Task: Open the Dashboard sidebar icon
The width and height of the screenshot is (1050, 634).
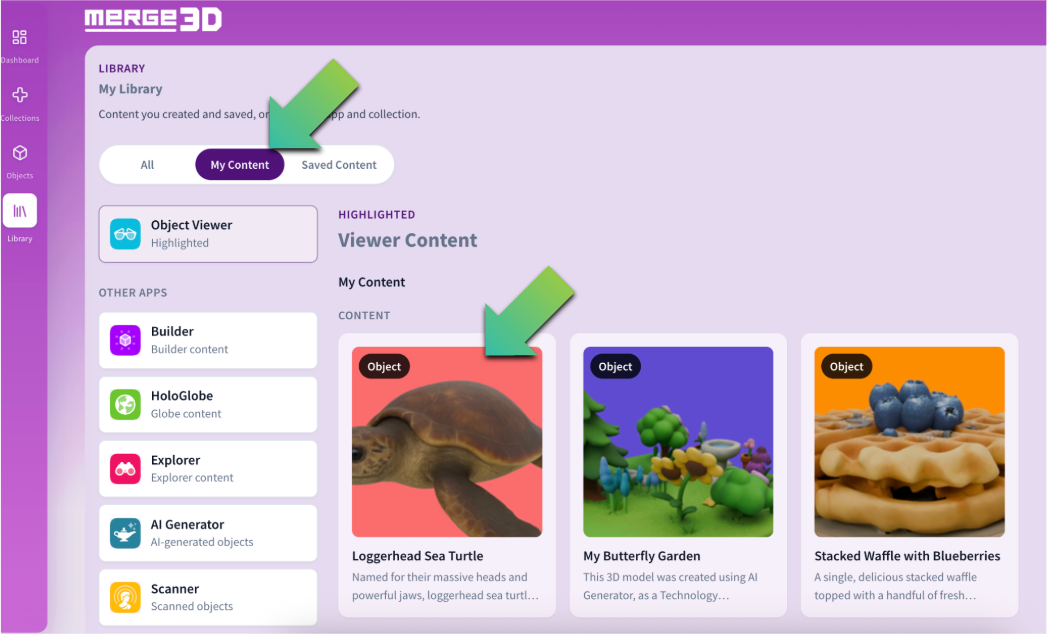Action: pyautogui.click(x=19, y=37)
